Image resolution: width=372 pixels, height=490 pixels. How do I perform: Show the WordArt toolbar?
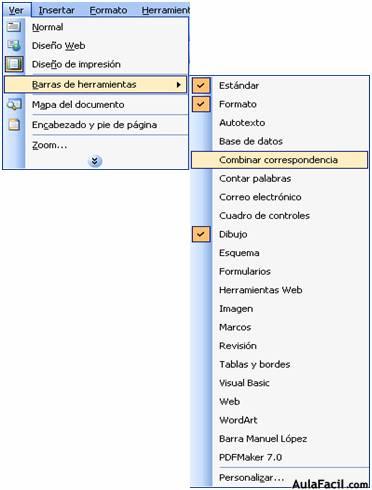[238, 420]
